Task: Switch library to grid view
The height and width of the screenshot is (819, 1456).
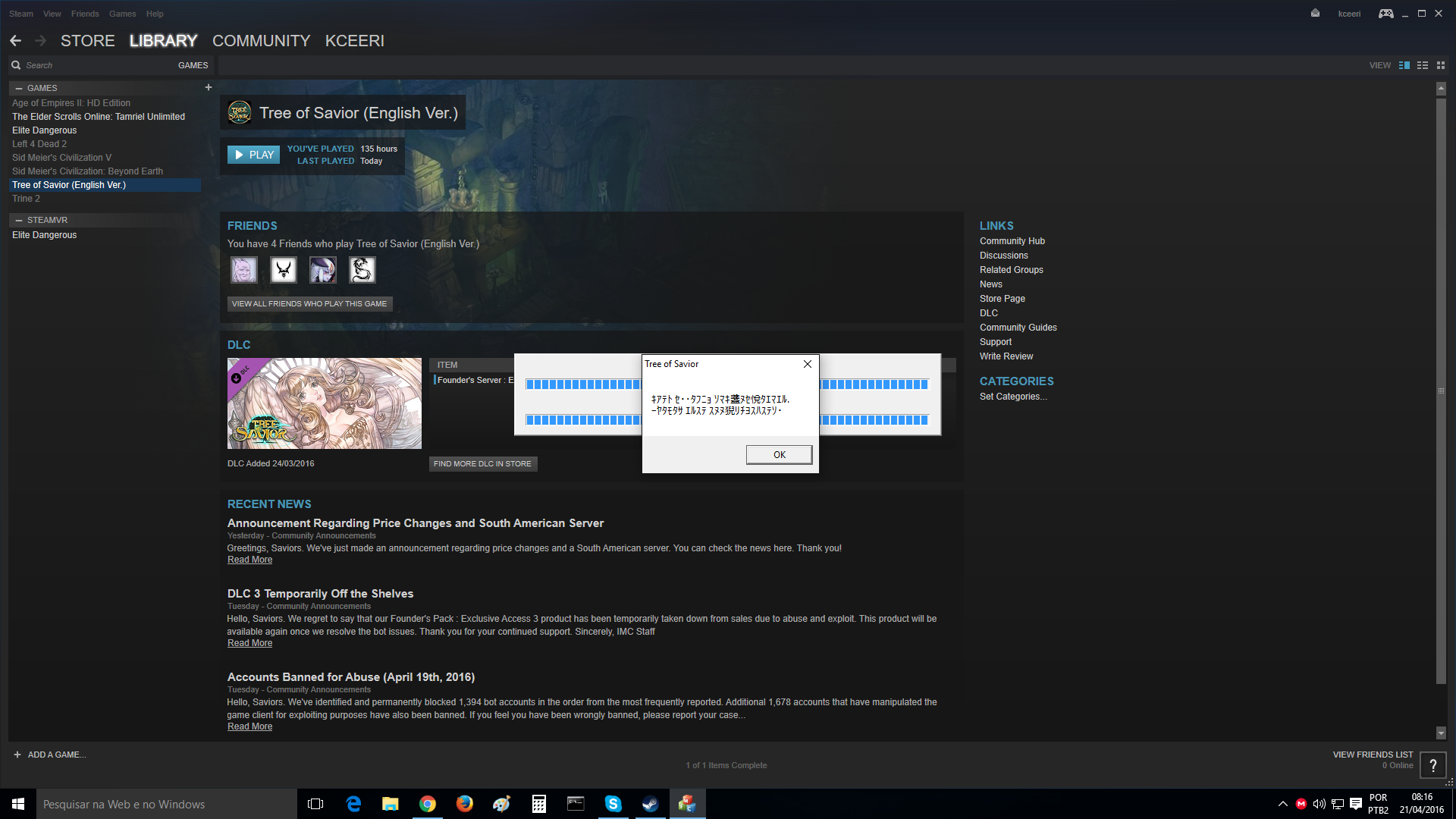Action: pos(1441,65)
